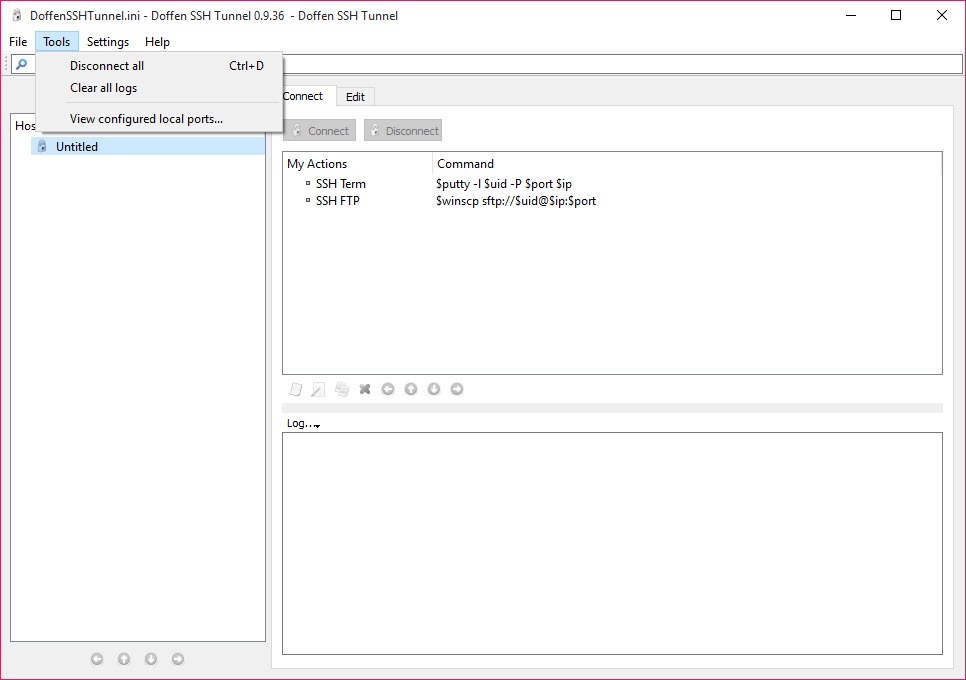This screenshot has width=966, height=680.
Task: Select the SSH FTP action
Action: pos(338,201)
